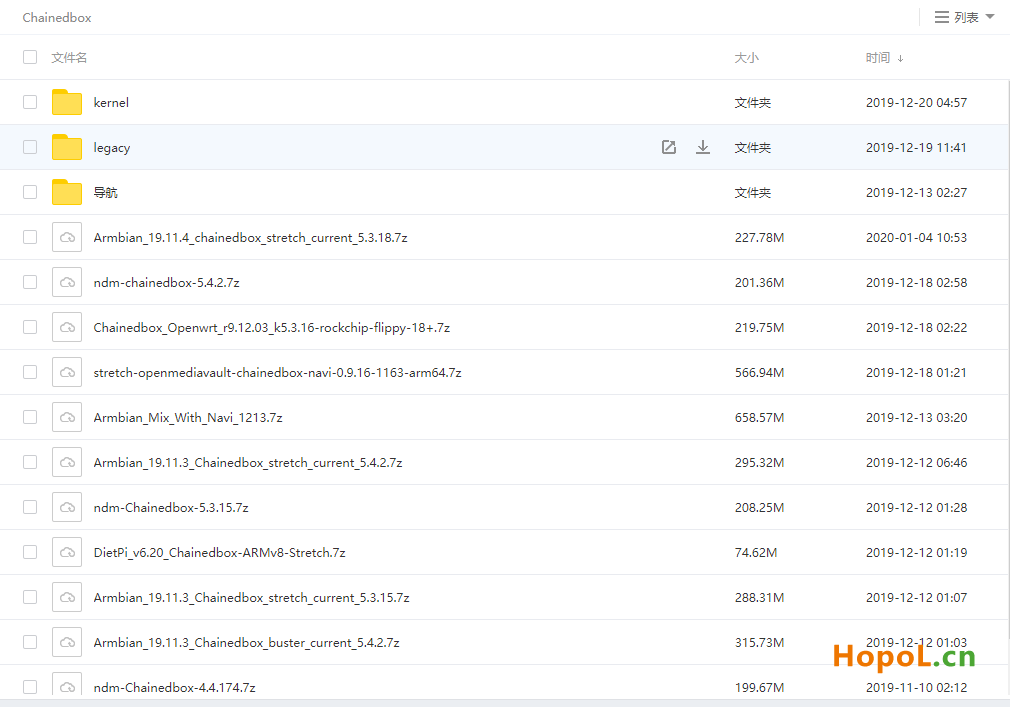Open stretch-openmediavault-chainedbox-navi-0.9.16-1163-arm64.7z name
The image size is (1010, 707).
click(277, 373)
